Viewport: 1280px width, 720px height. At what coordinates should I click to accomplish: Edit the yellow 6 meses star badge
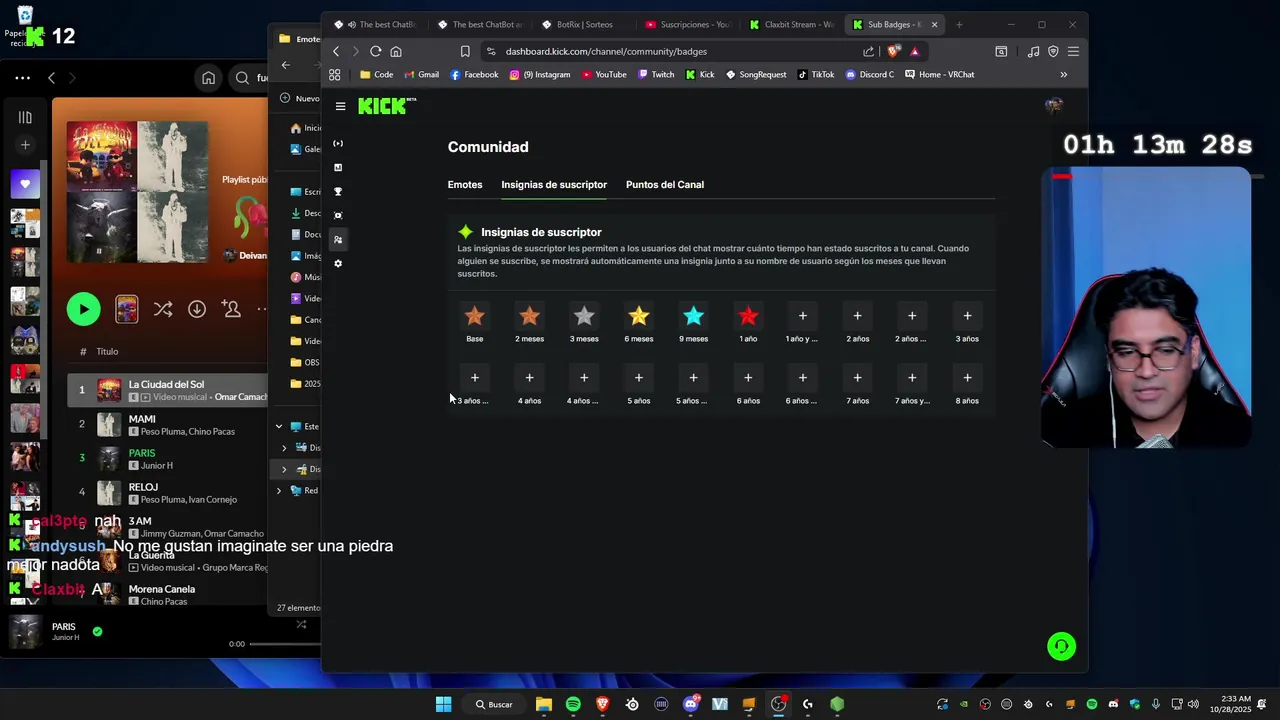click(639, 316)
